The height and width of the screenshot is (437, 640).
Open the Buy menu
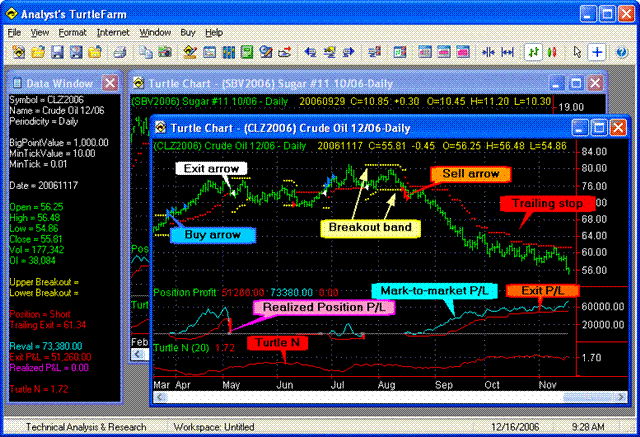[x=188, y=32]
